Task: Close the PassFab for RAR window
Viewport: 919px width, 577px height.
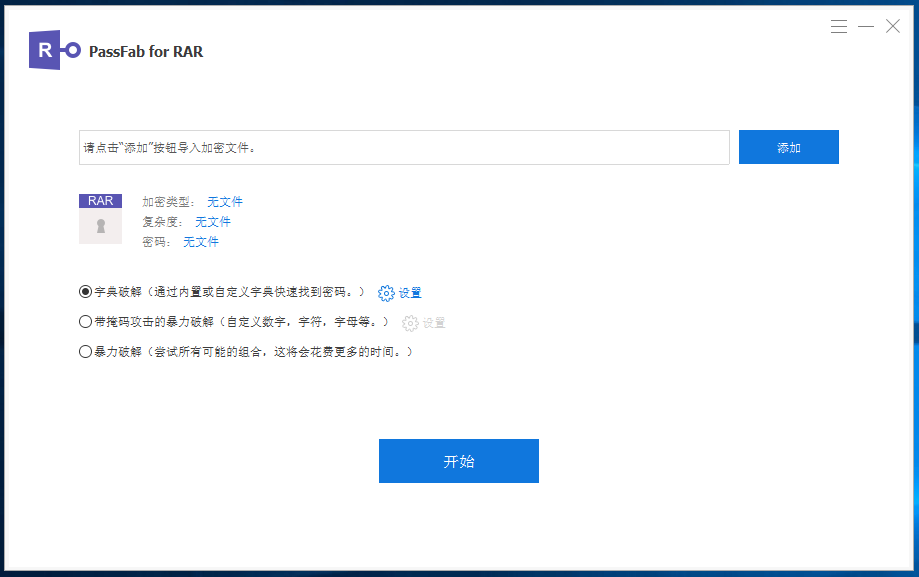Action: tap(893, 27)
